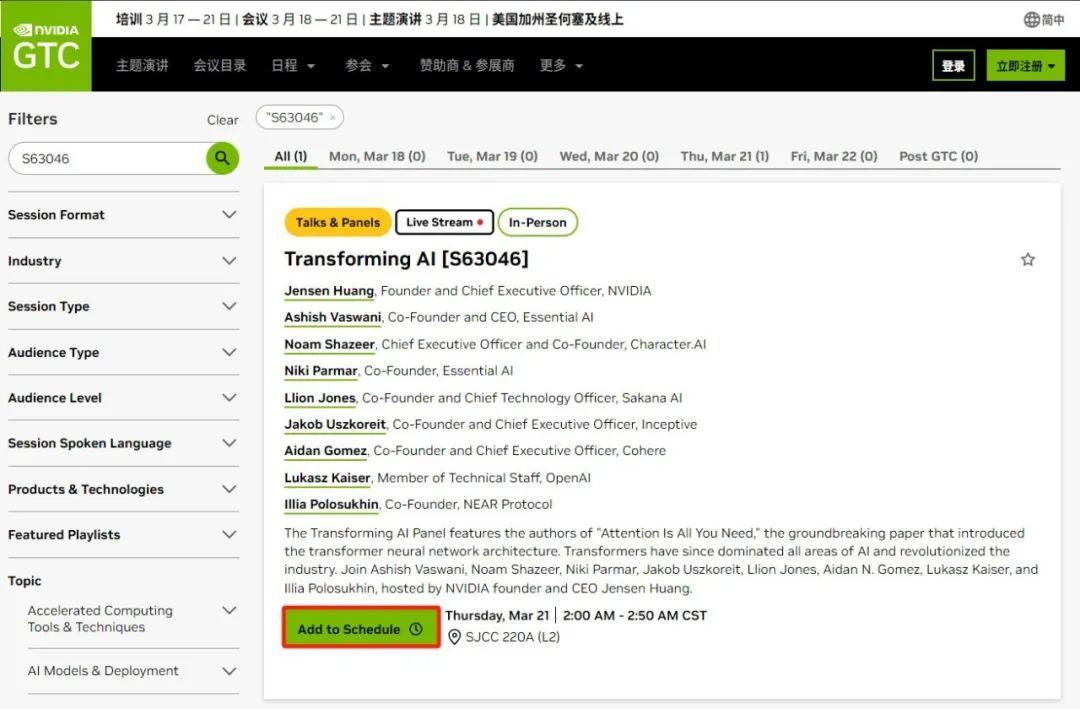Open the 更多 dropdown menu
1080x709 pixels.
[x=561, y=65]
